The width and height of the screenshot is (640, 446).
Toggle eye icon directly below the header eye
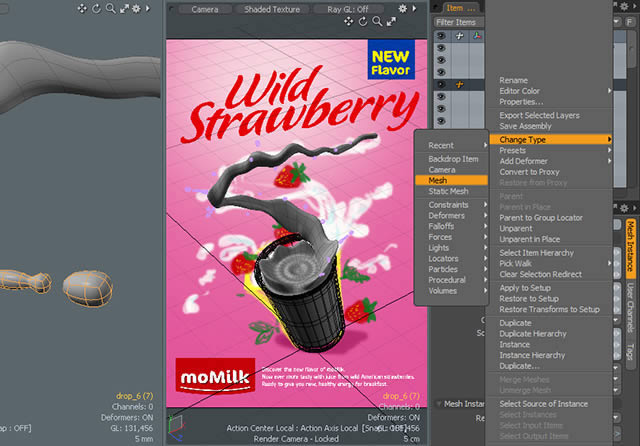pos(441,48)
